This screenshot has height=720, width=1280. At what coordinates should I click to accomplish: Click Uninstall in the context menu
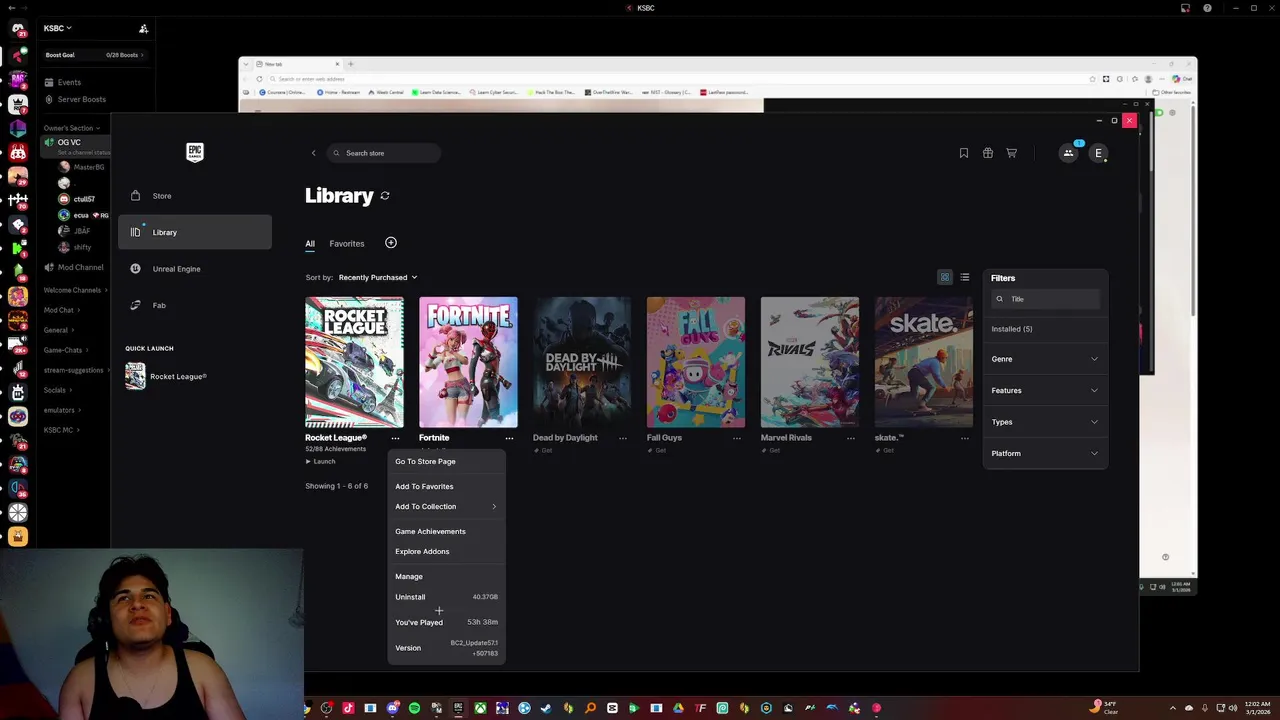tap(446, 597)
